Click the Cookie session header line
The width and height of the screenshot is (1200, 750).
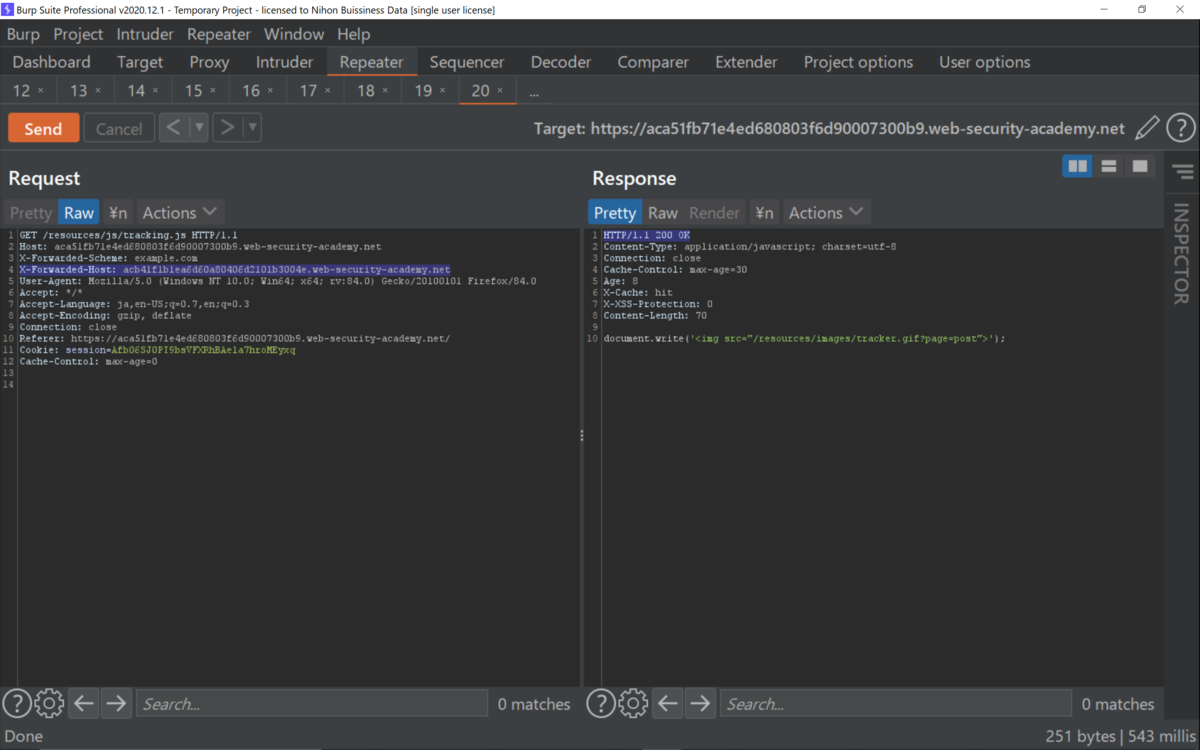coord(157,350)
